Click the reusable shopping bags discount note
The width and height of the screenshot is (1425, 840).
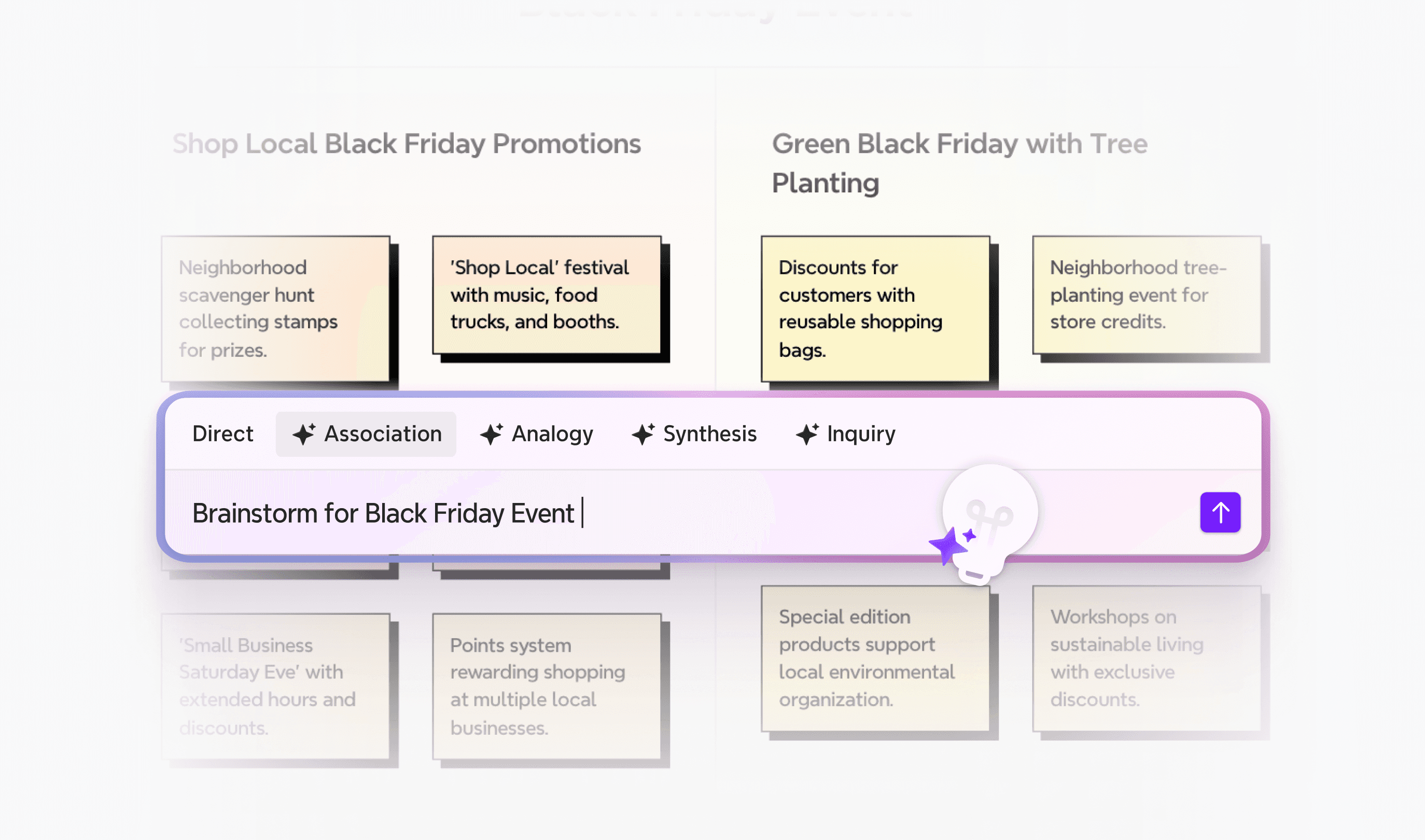[874, 309]
